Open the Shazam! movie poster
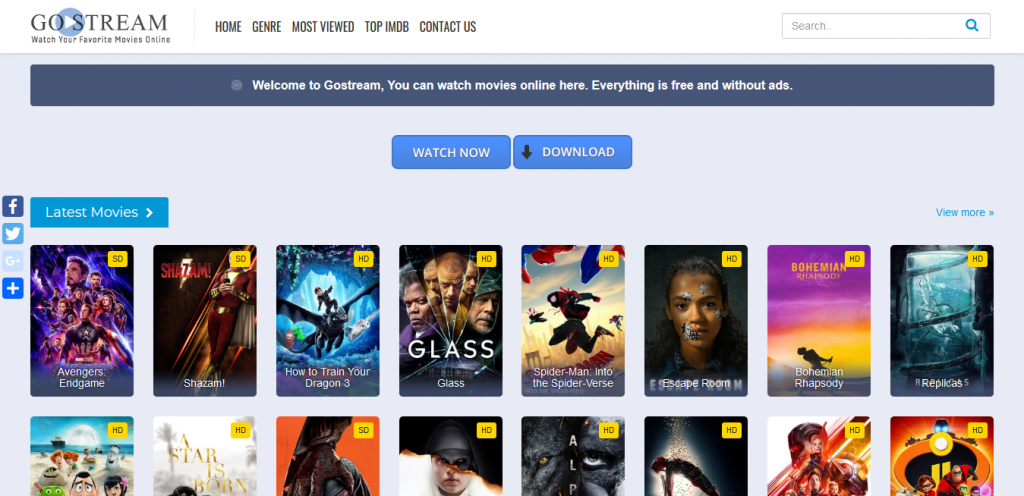Image resolution: width=1024 pixels, height=496 pixels. pyautogui.click(x=204, y=320)
